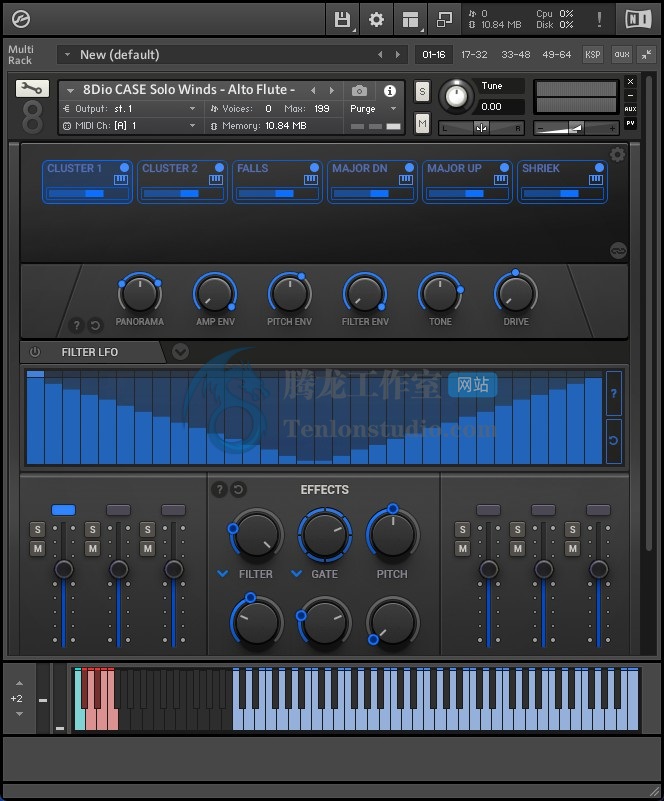
Task: Click the instrument volume slider
Action: coord(576,128)
